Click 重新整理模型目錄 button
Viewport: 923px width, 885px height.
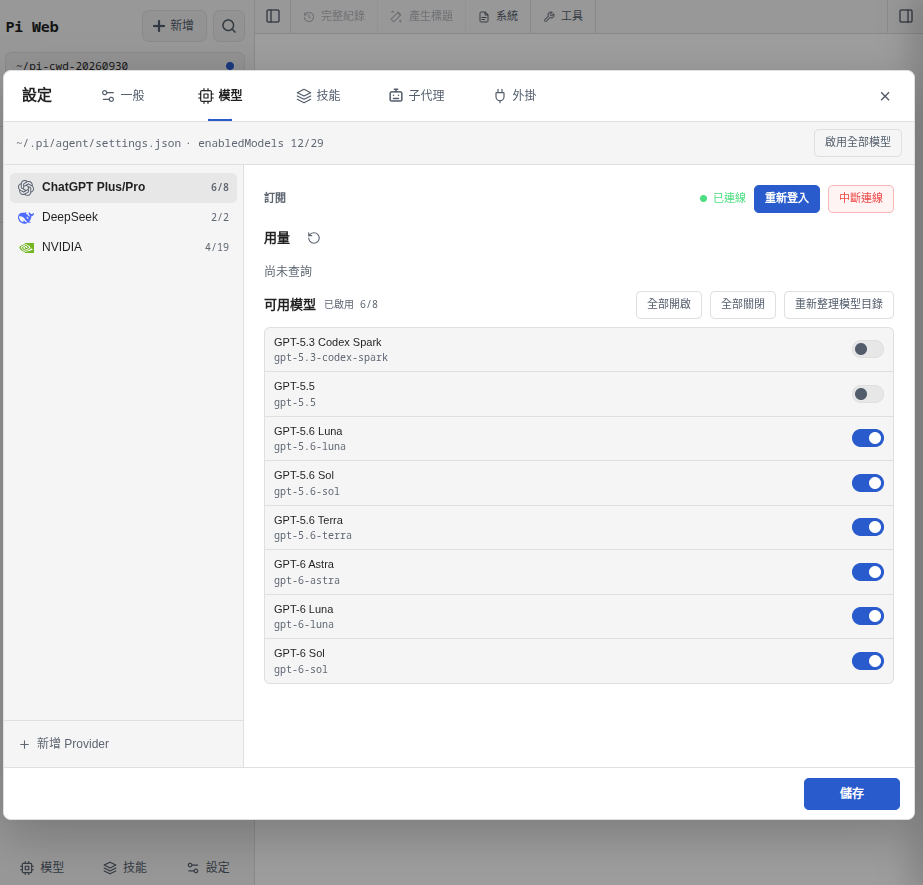(x=839, y=304)
